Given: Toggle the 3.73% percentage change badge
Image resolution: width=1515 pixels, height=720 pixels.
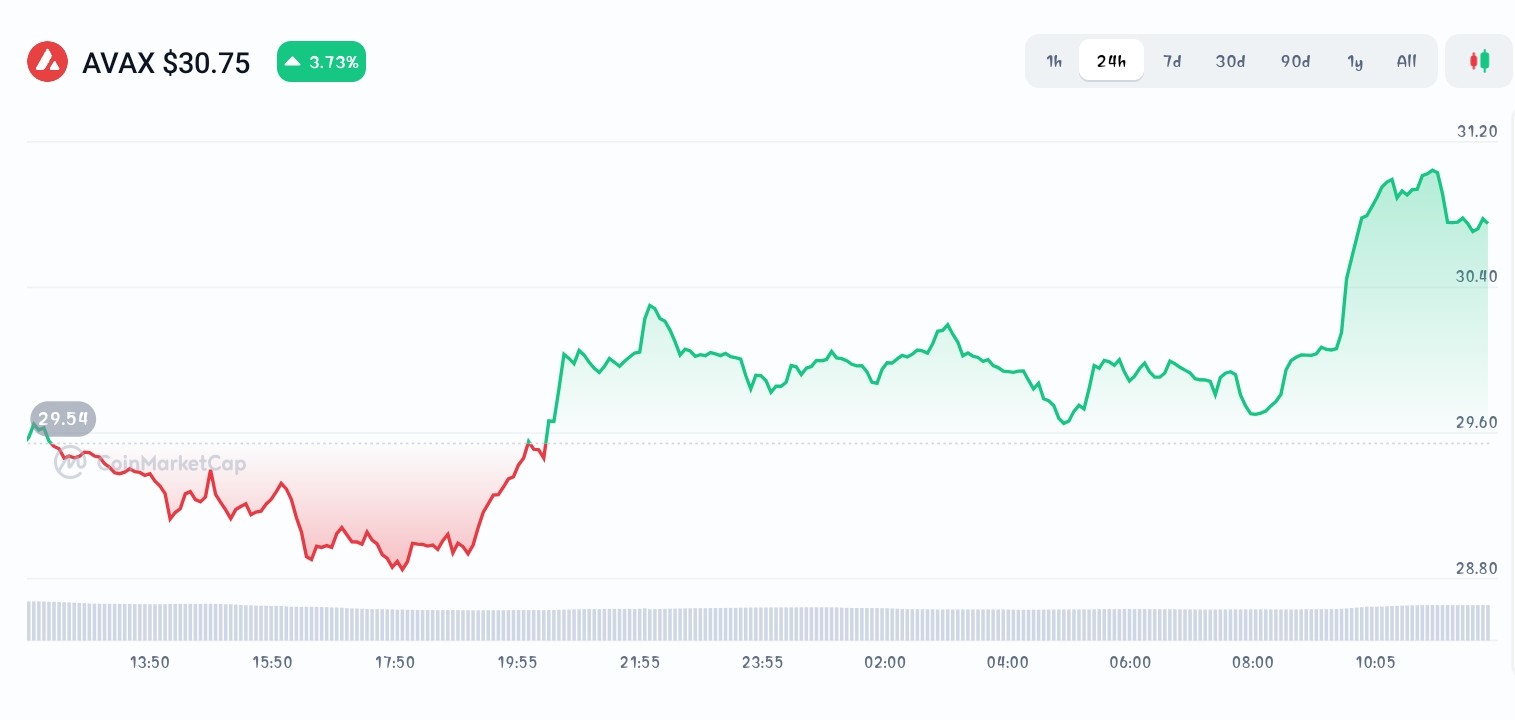Looking at the screenshot, I should coord(321,61).
